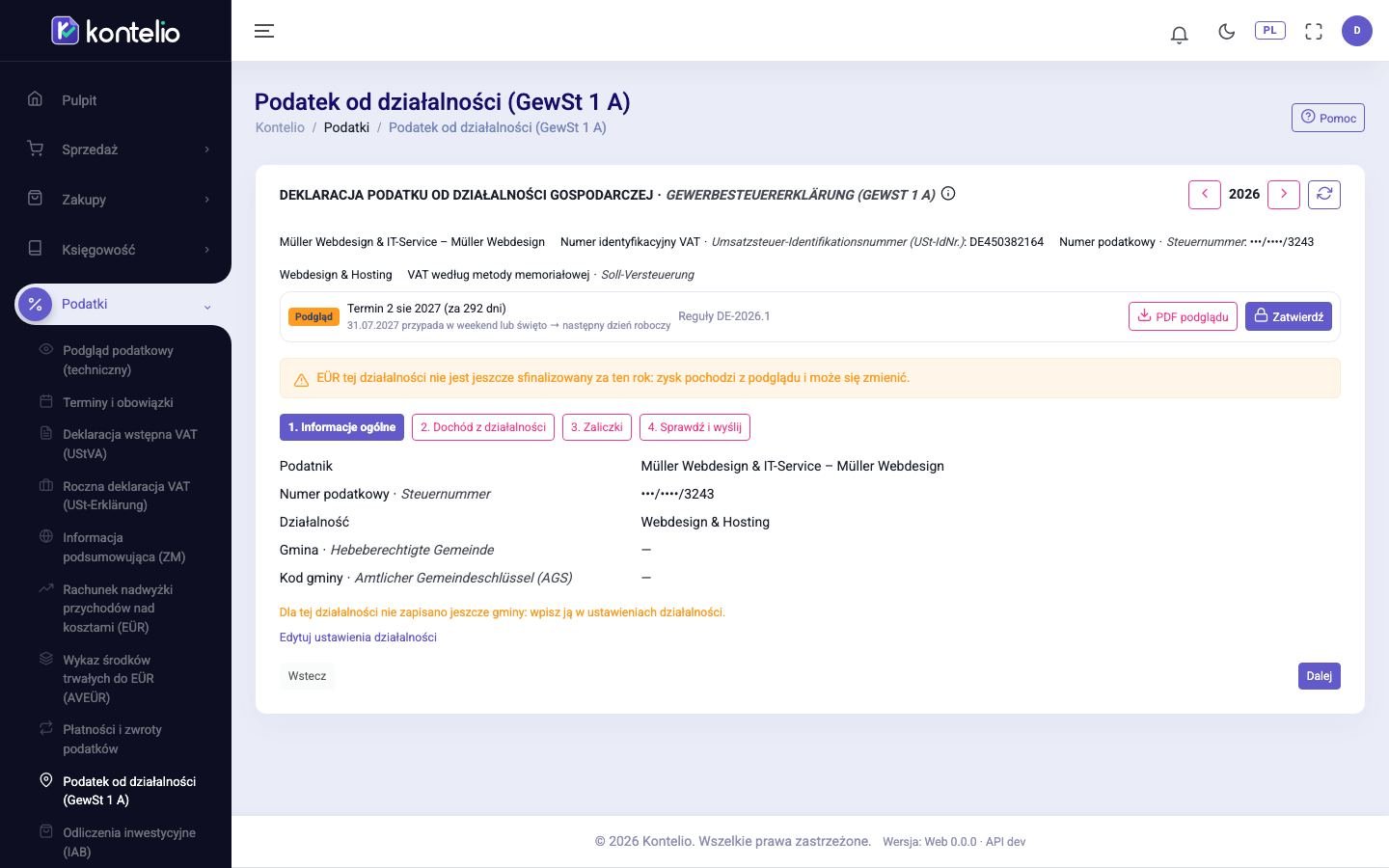Click info icon beside declaration title
Image resolution: width=1389 pixels, height=868 pixels.
pyautogui.click(x=948, y=194)
